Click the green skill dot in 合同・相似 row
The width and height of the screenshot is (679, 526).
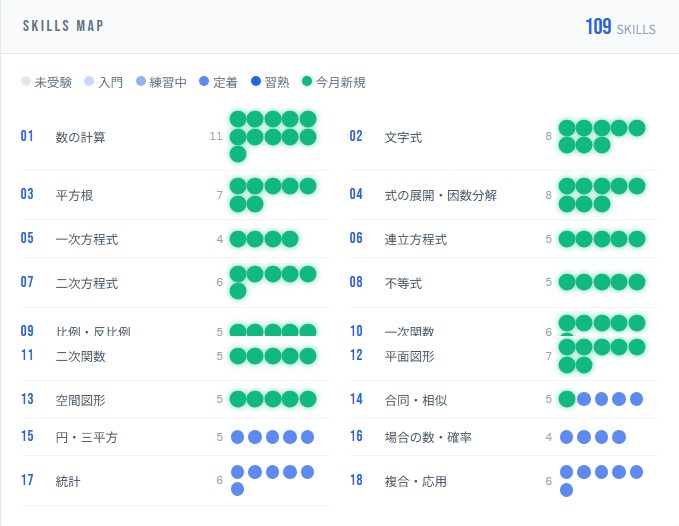click(x=566, y=399)
